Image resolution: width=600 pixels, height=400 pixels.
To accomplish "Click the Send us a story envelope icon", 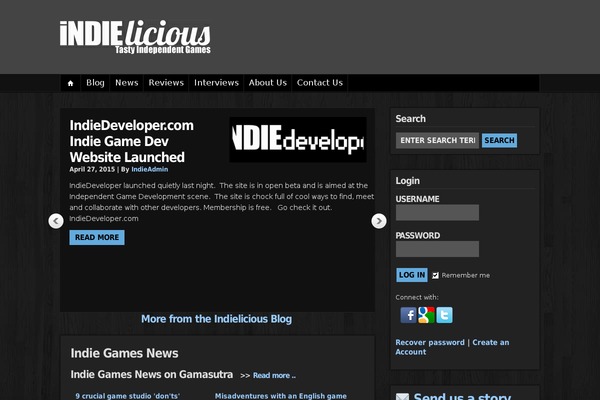I will (402, 397).
